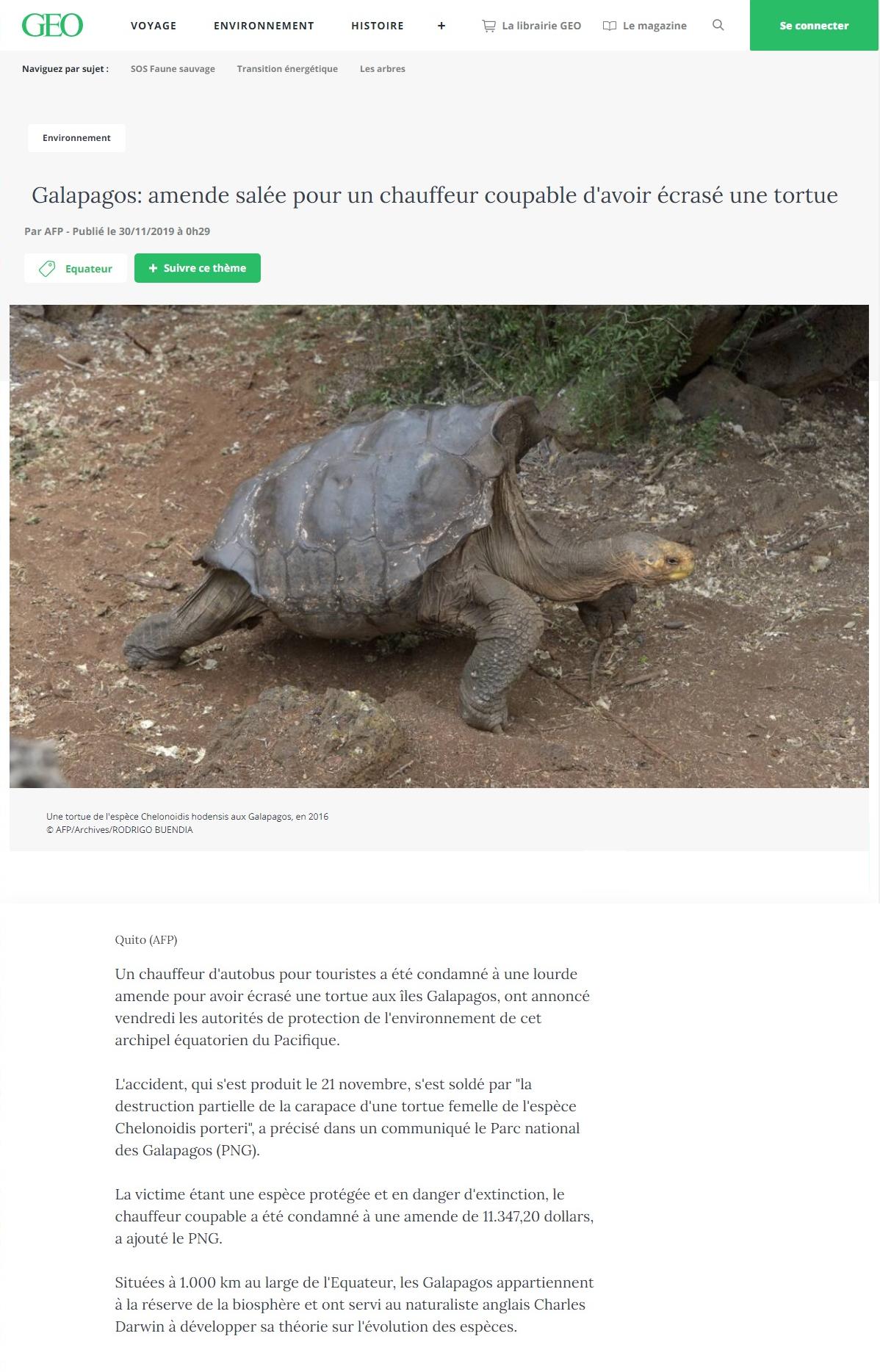Viewport: 880px width, 1372px height.
Task: Click the tag icon beside Equateur
Action: coord(47,269)
